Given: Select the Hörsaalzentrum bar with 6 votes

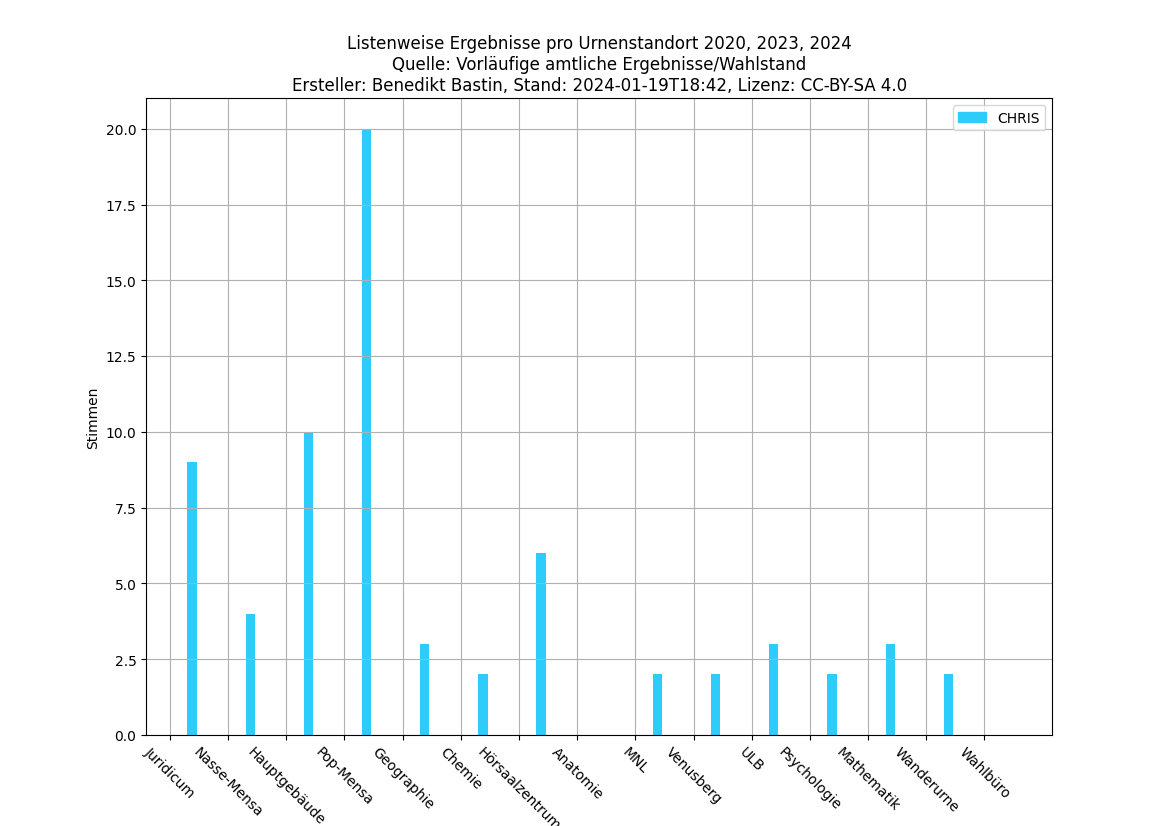Looking at the screenshot, I should click(541, 644).
